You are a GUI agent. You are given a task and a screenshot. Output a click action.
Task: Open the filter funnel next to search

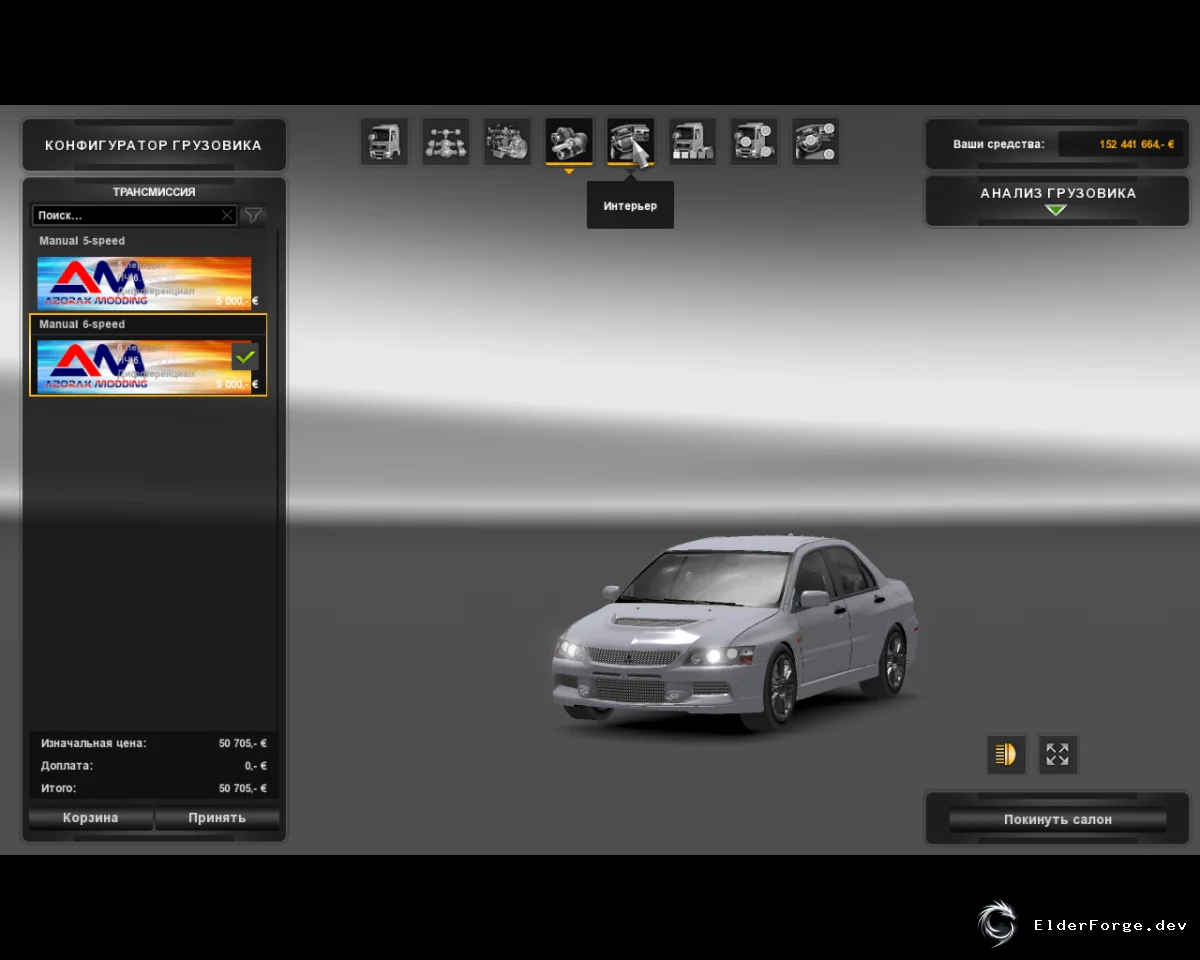tap(254, 215)
